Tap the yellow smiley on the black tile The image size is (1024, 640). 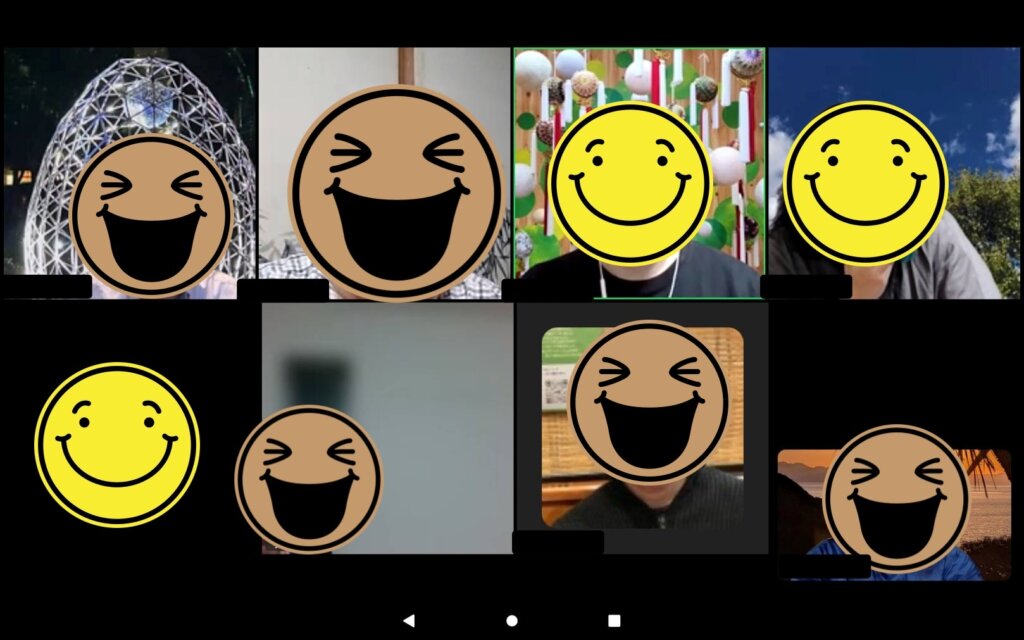[117, 445]
